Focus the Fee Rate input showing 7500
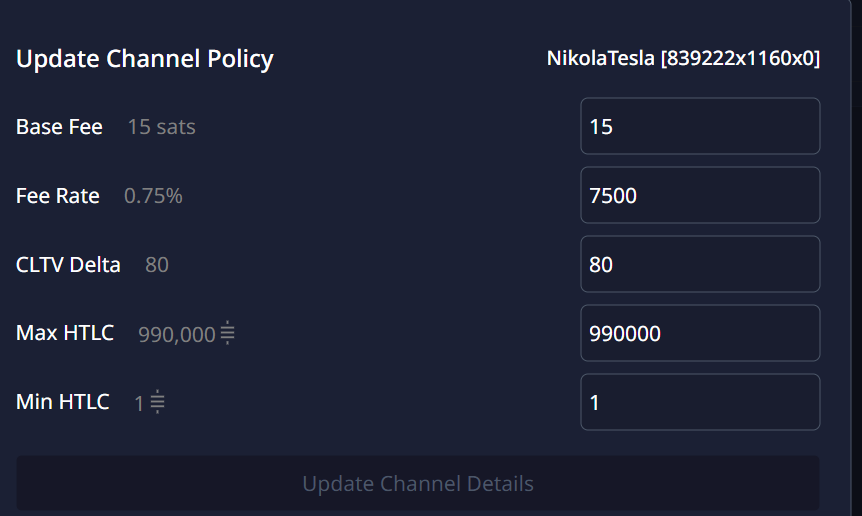 (700, 195)
